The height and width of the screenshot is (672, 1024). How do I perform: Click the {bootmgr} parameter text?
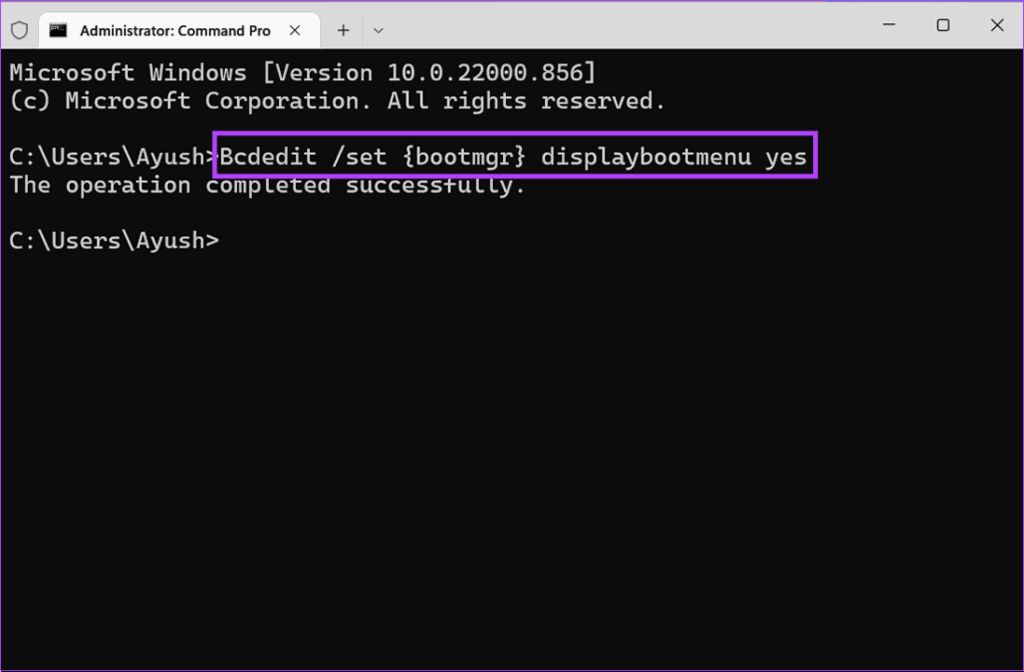[463, 156]
